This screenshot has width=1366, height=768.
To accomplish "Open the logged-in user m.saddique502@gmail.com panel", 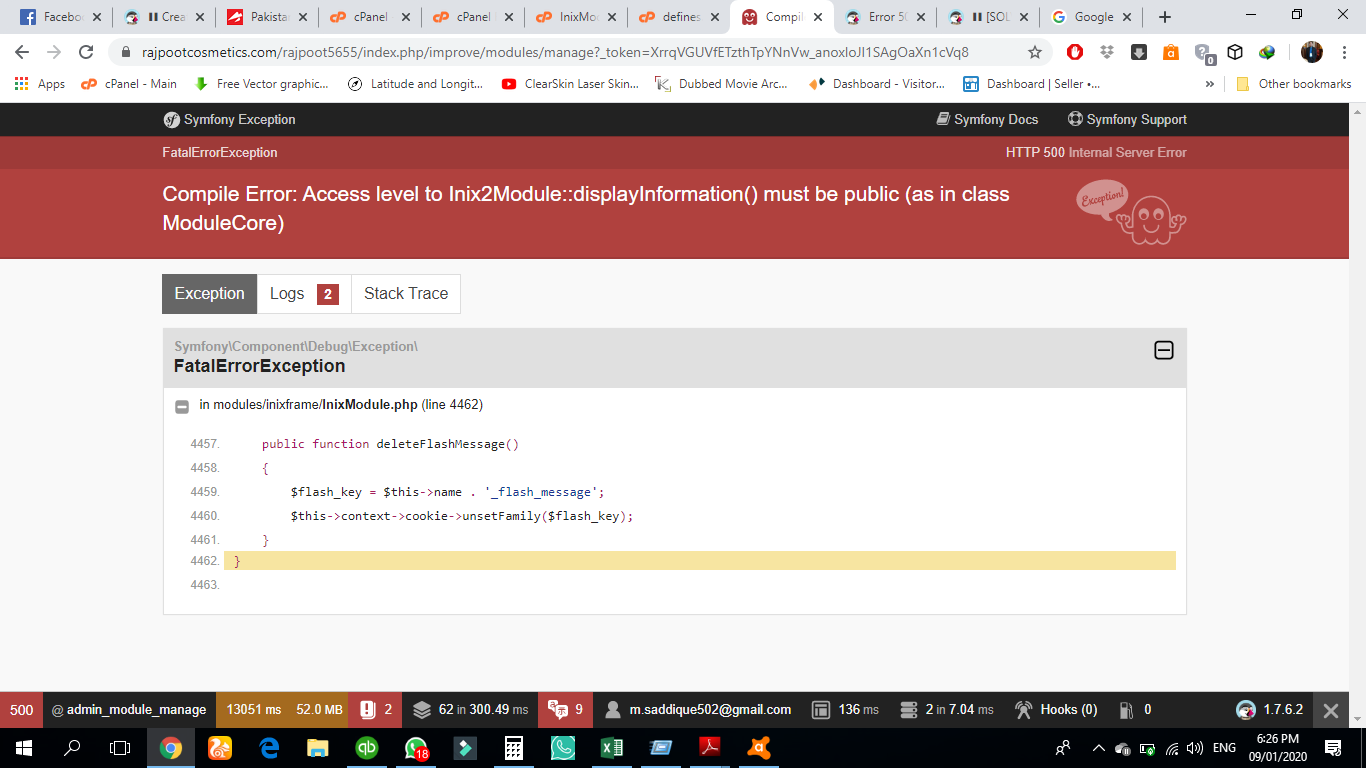I will pyautogui.click(x=699, y=710).
